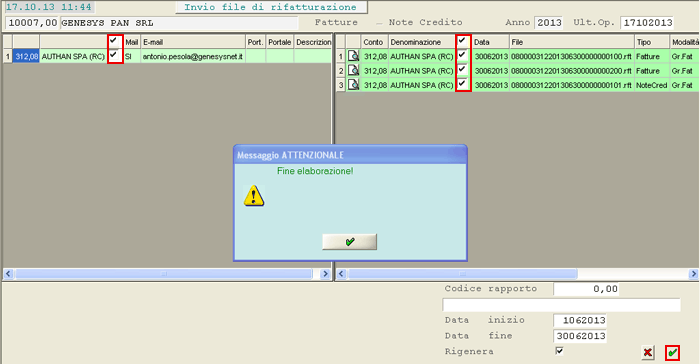
Task: Click the Modalità column header
Action: point(685,42)
